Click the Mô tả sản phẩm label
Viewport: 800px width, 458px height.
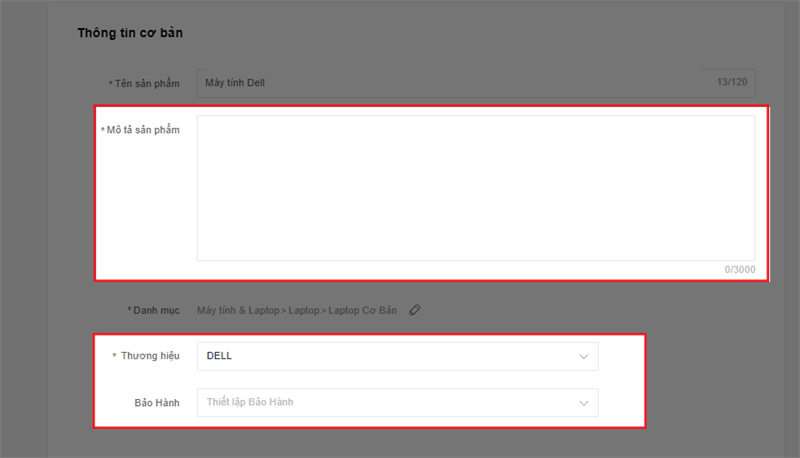click(x=143, y=130)
